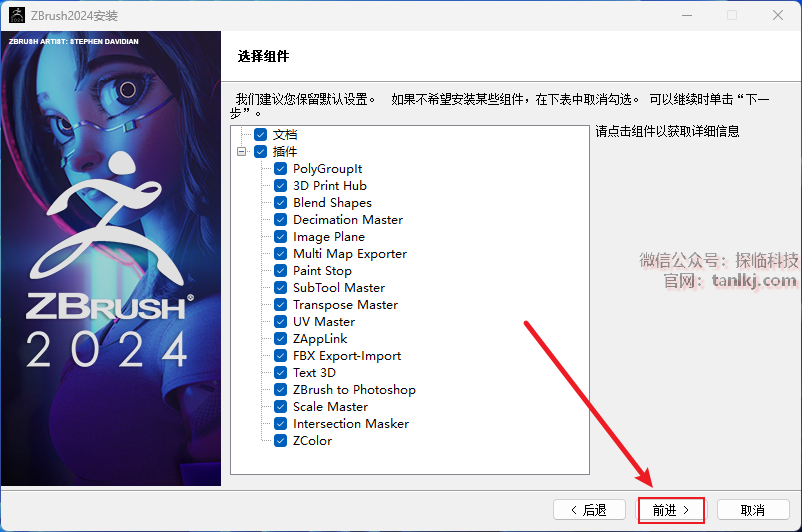Toggle the Blend Shapes checkbox

pyautogui.click(x=280, y=203)
